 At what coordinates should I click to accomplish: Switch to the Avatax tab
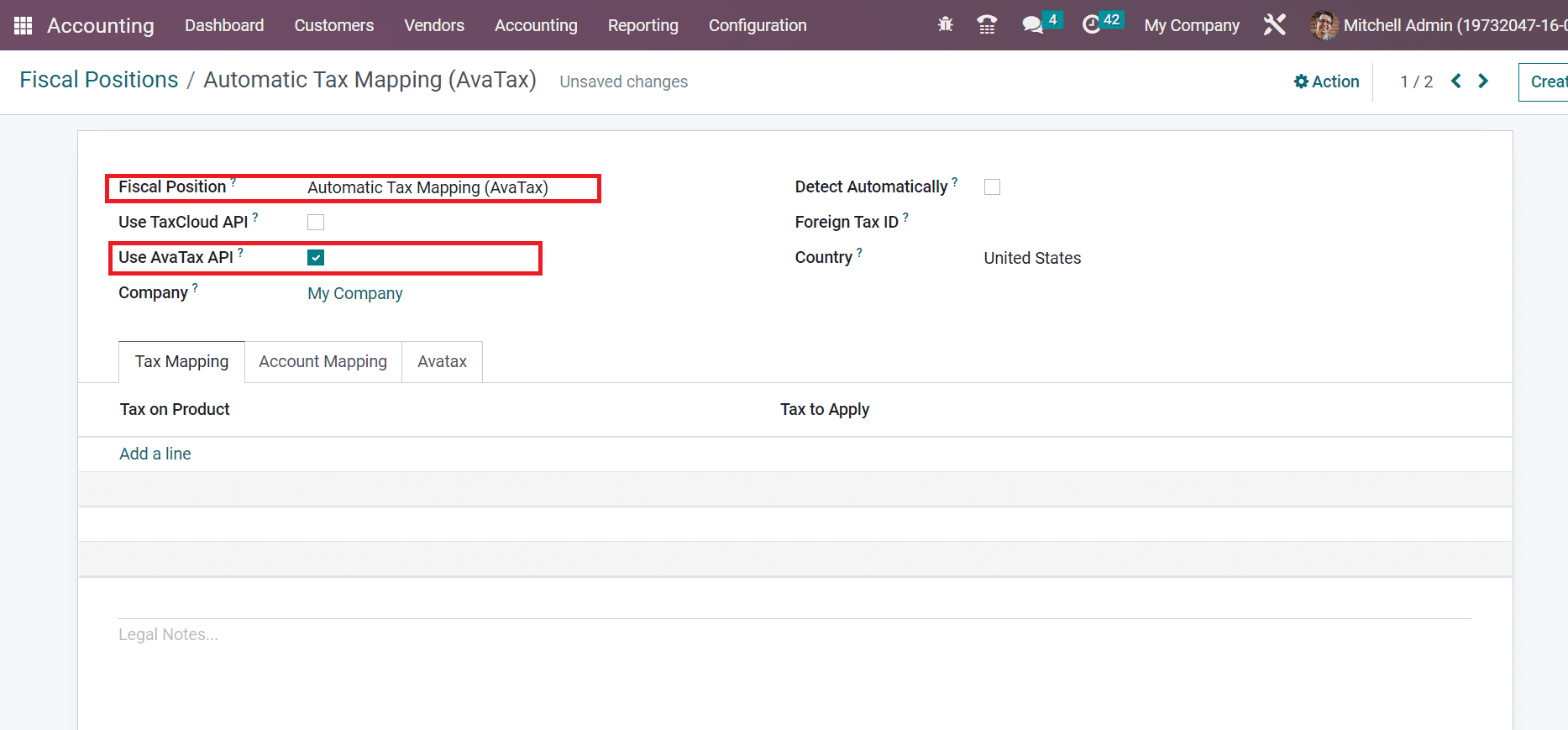tap(442, 362)
